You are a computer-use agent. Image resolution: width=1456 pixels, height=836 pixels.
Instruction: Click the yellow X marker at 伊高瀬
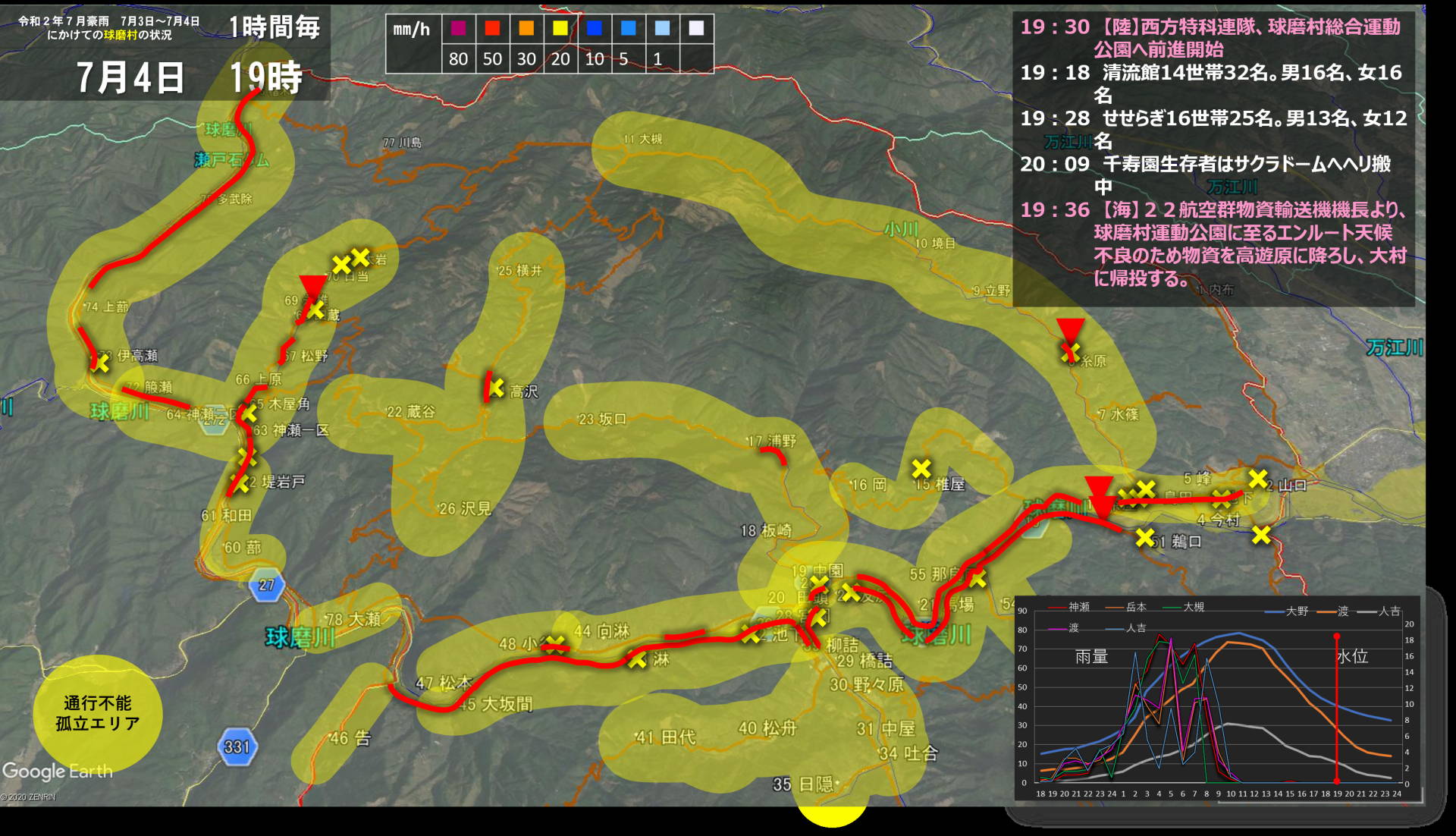pyautogui.click(x=100, y=363)
